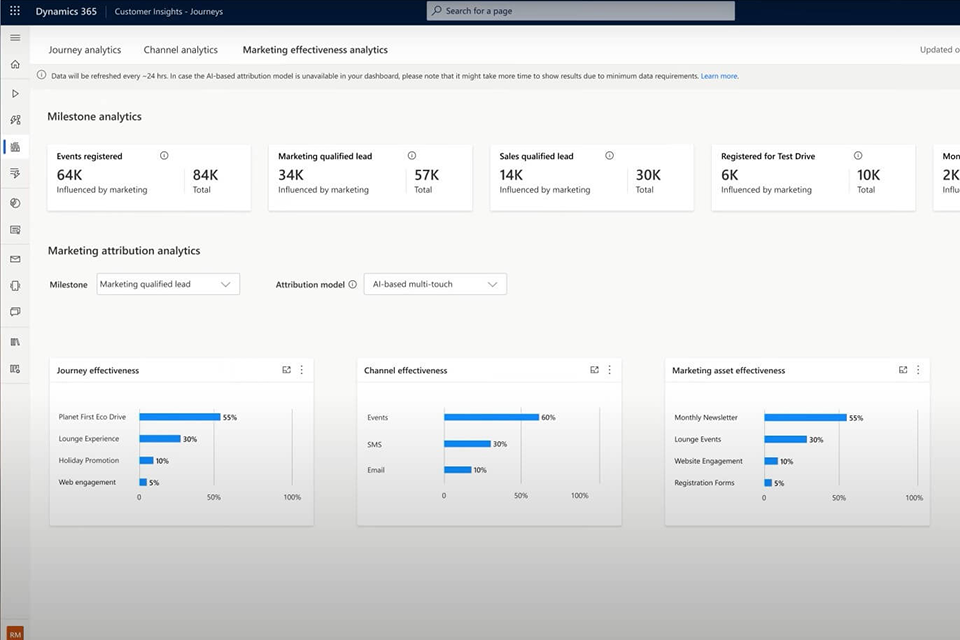Expand the Attribution model dropdown
The height and width of the screenshot is (640, 960).
(435, 284)
